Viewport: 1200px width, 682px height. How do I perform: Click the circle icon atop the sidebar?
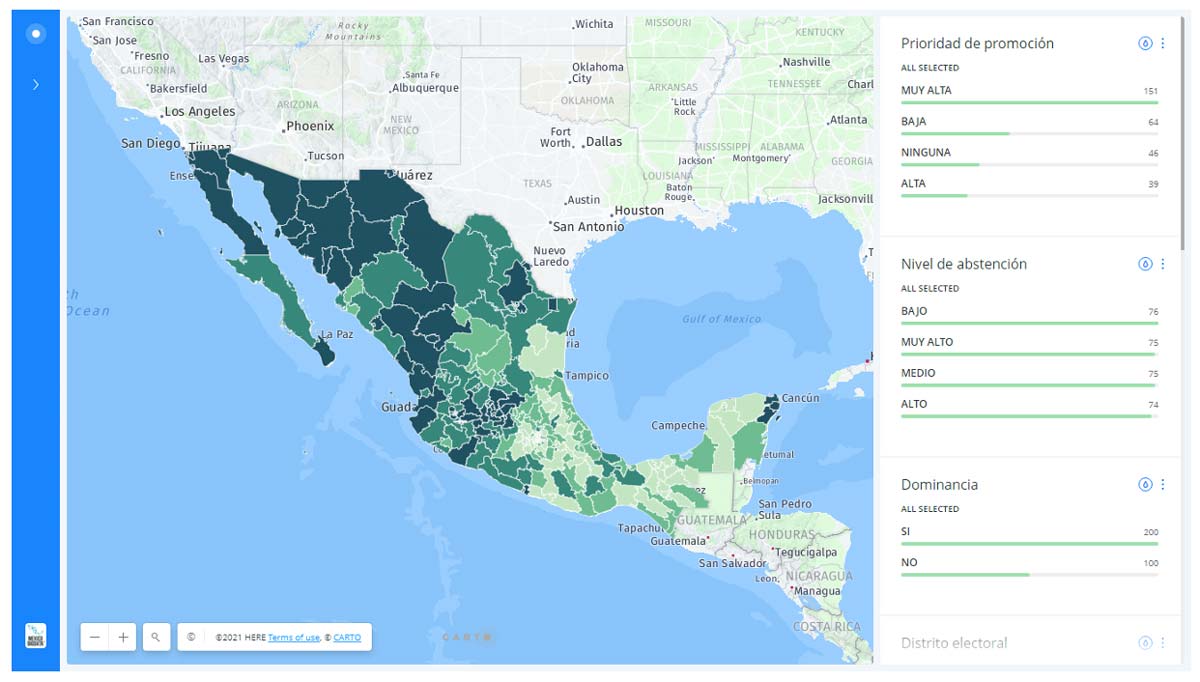point(36,34)
